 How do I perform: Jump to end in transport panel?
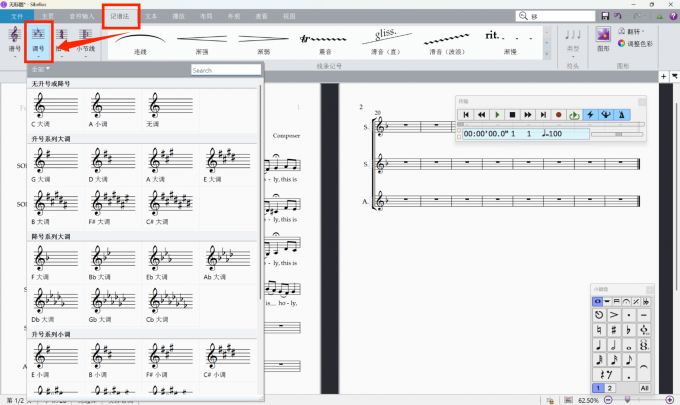click(543, 114)
